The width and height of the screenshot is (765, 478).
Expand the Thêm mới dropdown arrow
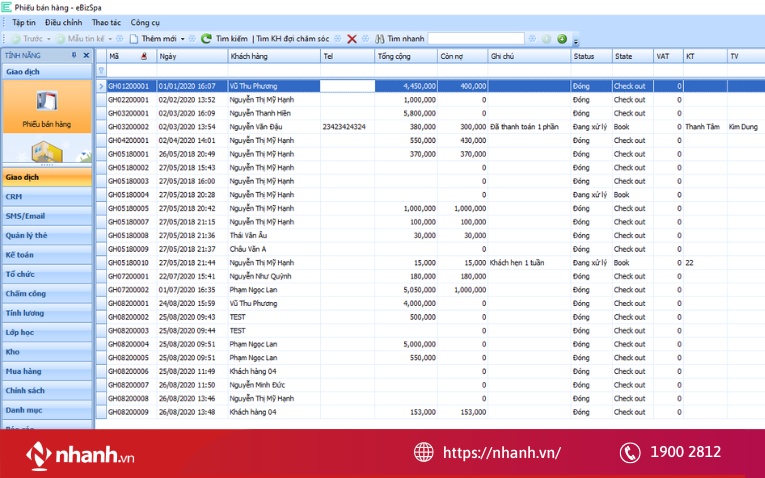pyautogui.click(x=181, y=39)
